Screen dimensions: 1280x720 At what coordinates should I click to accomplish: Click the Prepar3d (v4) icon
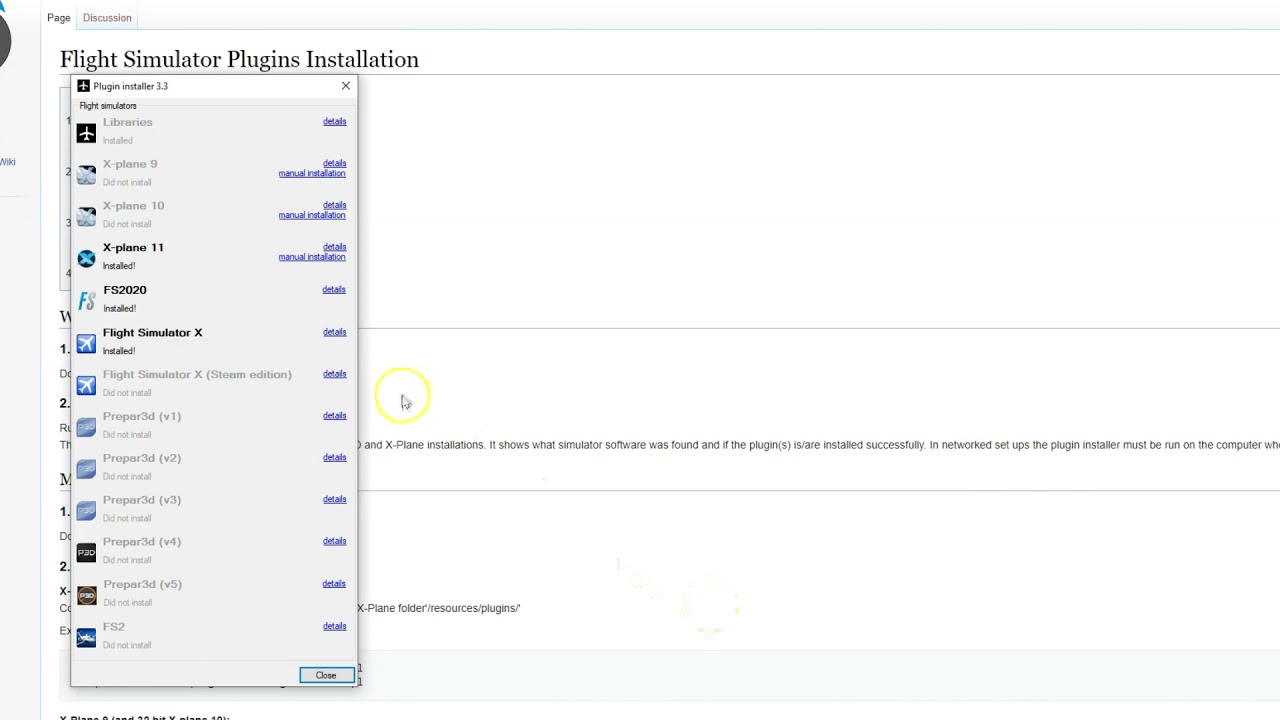(86, 554)
